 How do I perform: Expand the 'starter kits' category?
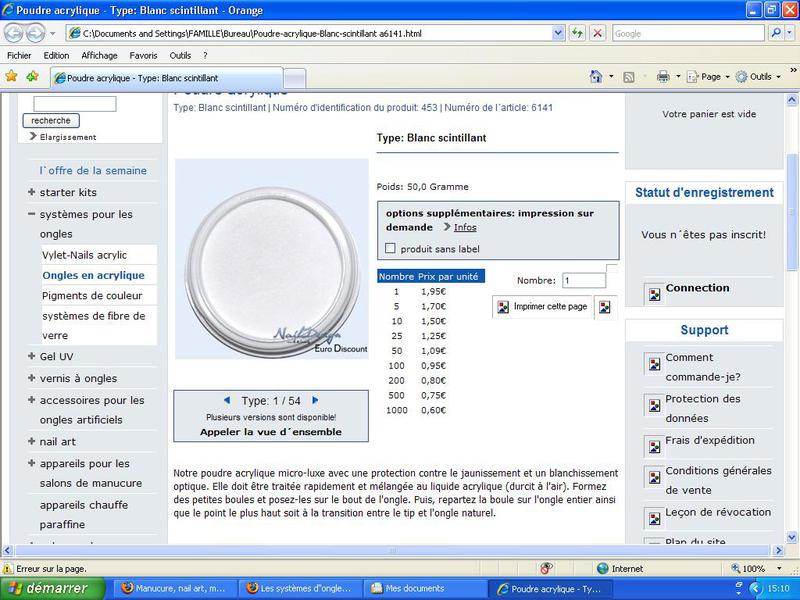pyautogui.click(x=32, y=192)
